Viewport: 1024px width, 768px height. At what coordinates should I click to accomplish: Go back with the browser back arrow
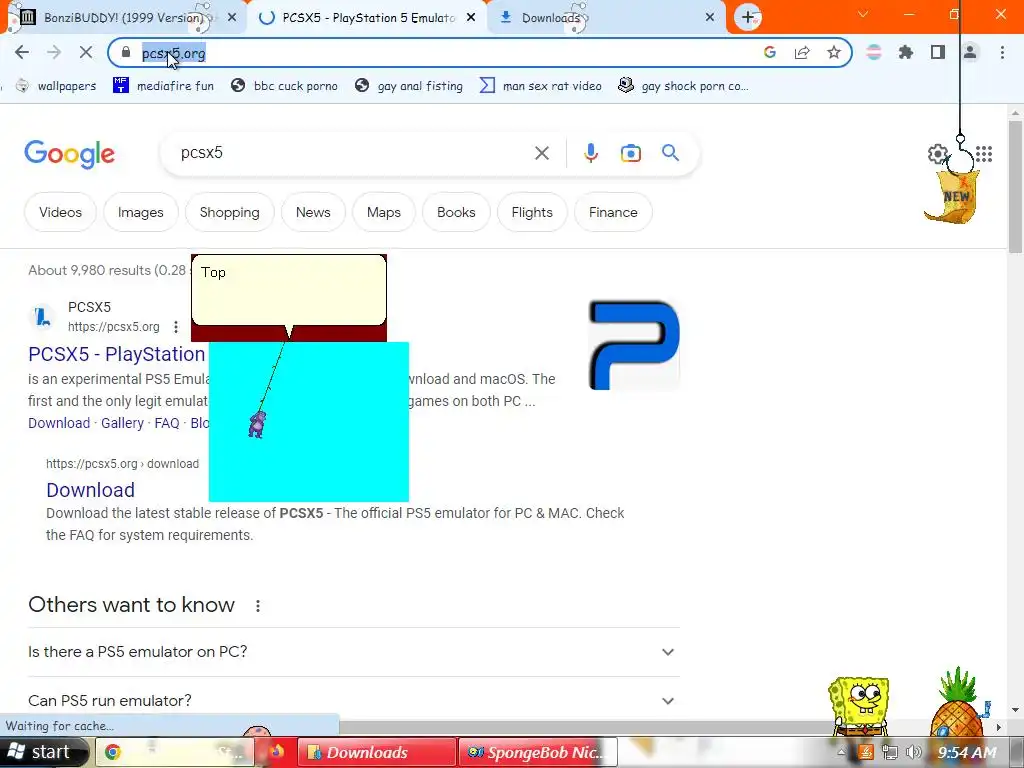pyautogui.click(x=22, y=53)
